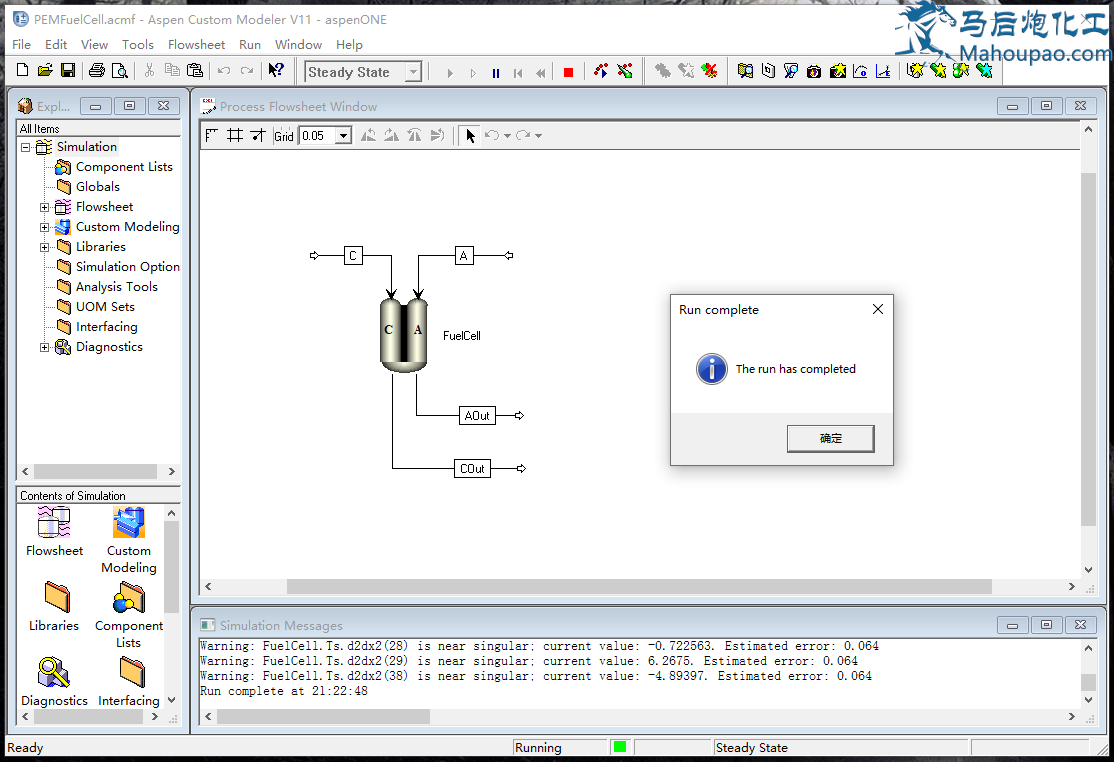
Task: Click the flowsheet horizontal scrollbar thumb
Action: [639, 587]
